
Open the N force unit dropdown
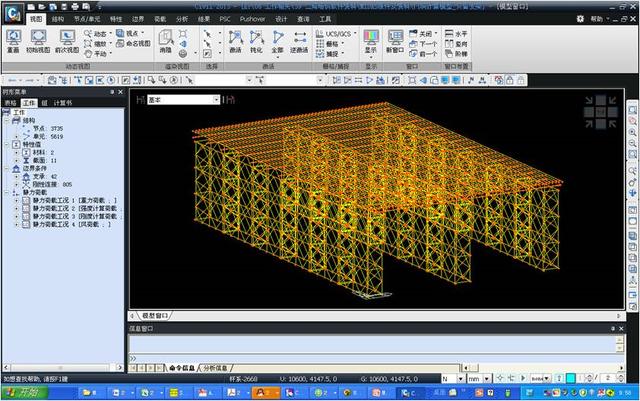pos(460,379)
